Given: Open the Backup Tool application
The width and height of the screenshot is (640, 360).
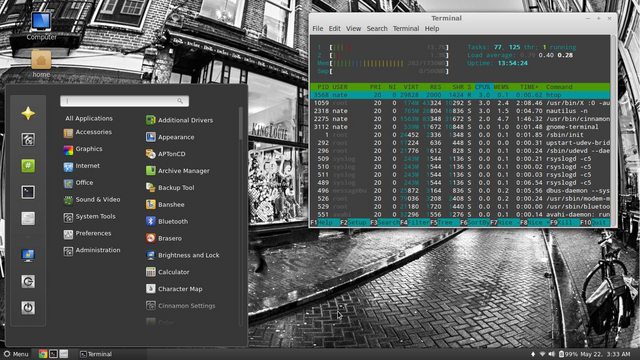Looking at the screenshot, I should [x=170, y=188].
